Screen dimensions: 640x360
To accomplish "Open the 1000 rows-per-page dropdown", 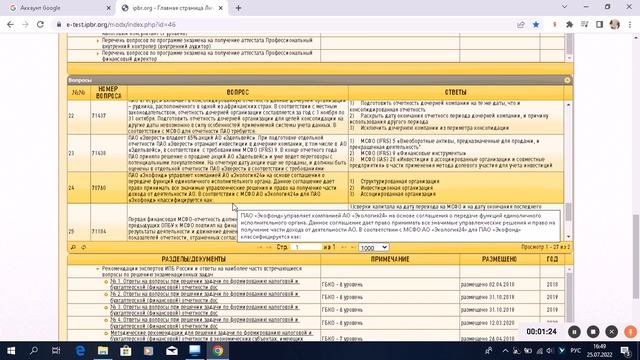I will [373, 247].
